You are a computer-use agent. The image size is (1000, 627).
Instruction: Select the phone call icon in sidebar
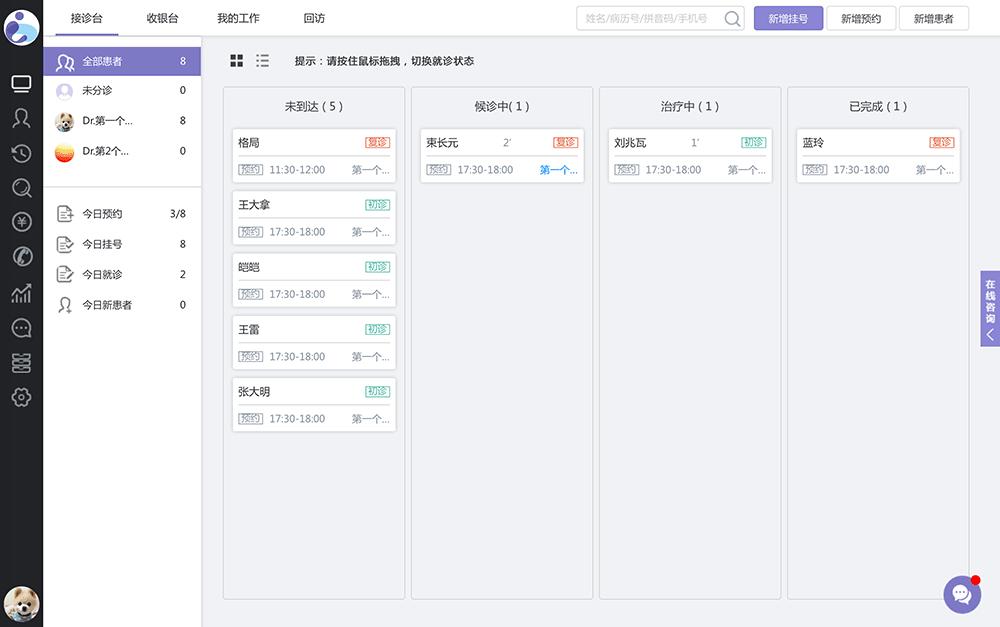coord(21,256)
